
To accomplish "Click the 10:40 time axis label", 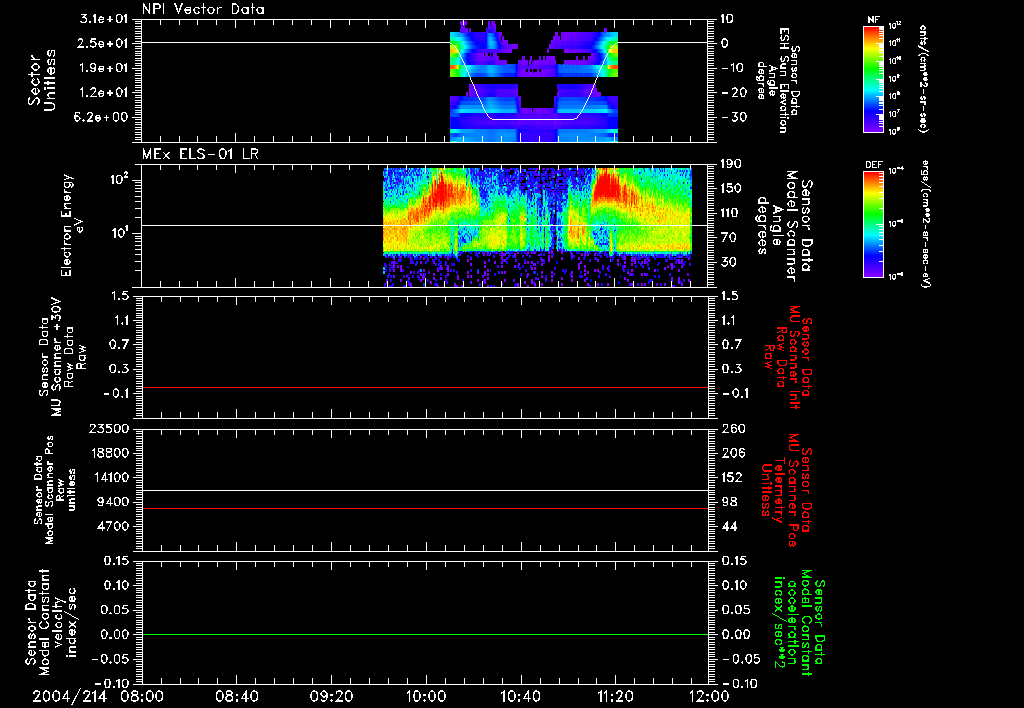I will (520, 697).
